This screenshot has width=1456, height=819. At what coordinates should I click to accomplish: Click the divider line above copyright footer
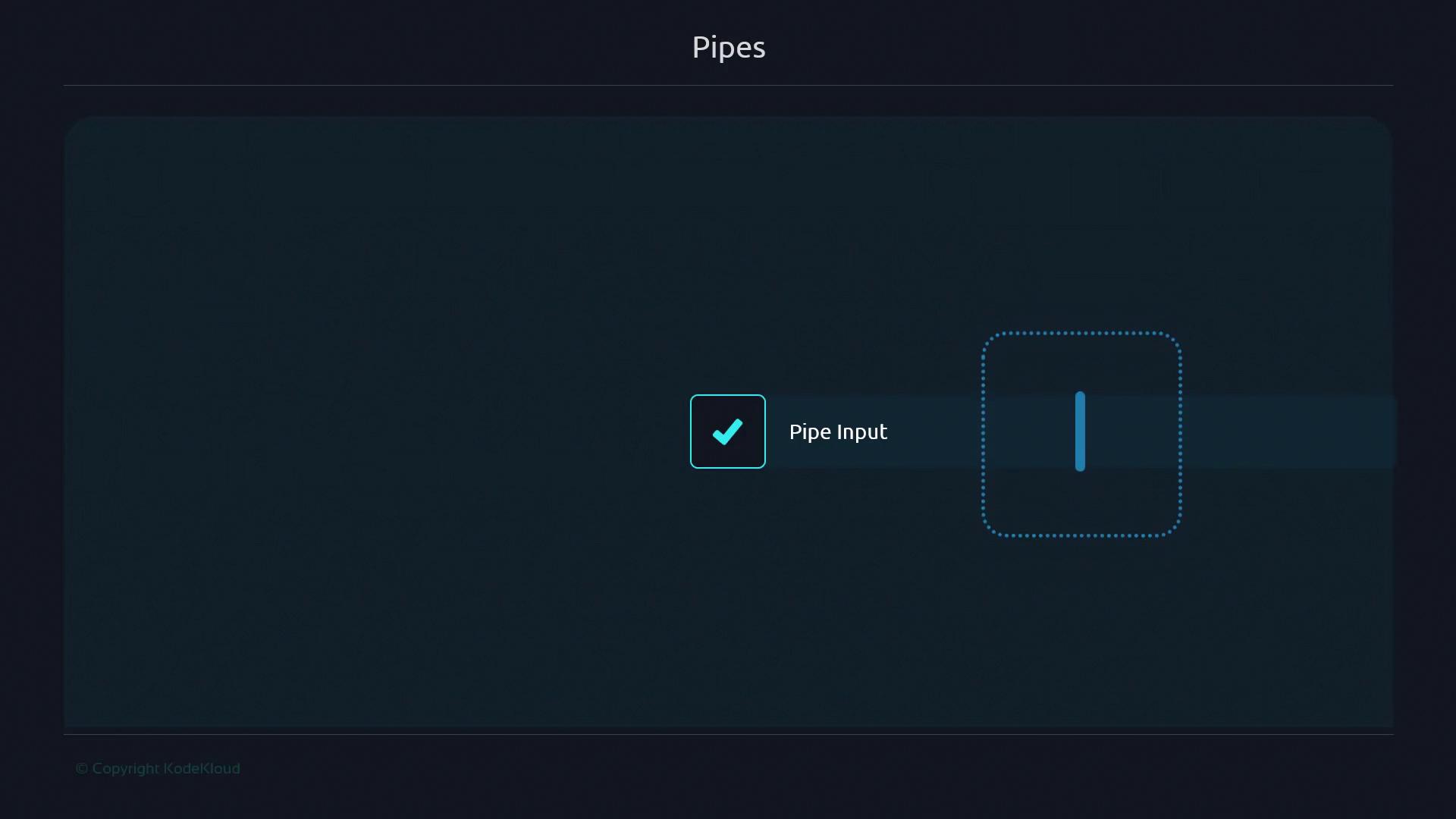[x=728, y=734]
